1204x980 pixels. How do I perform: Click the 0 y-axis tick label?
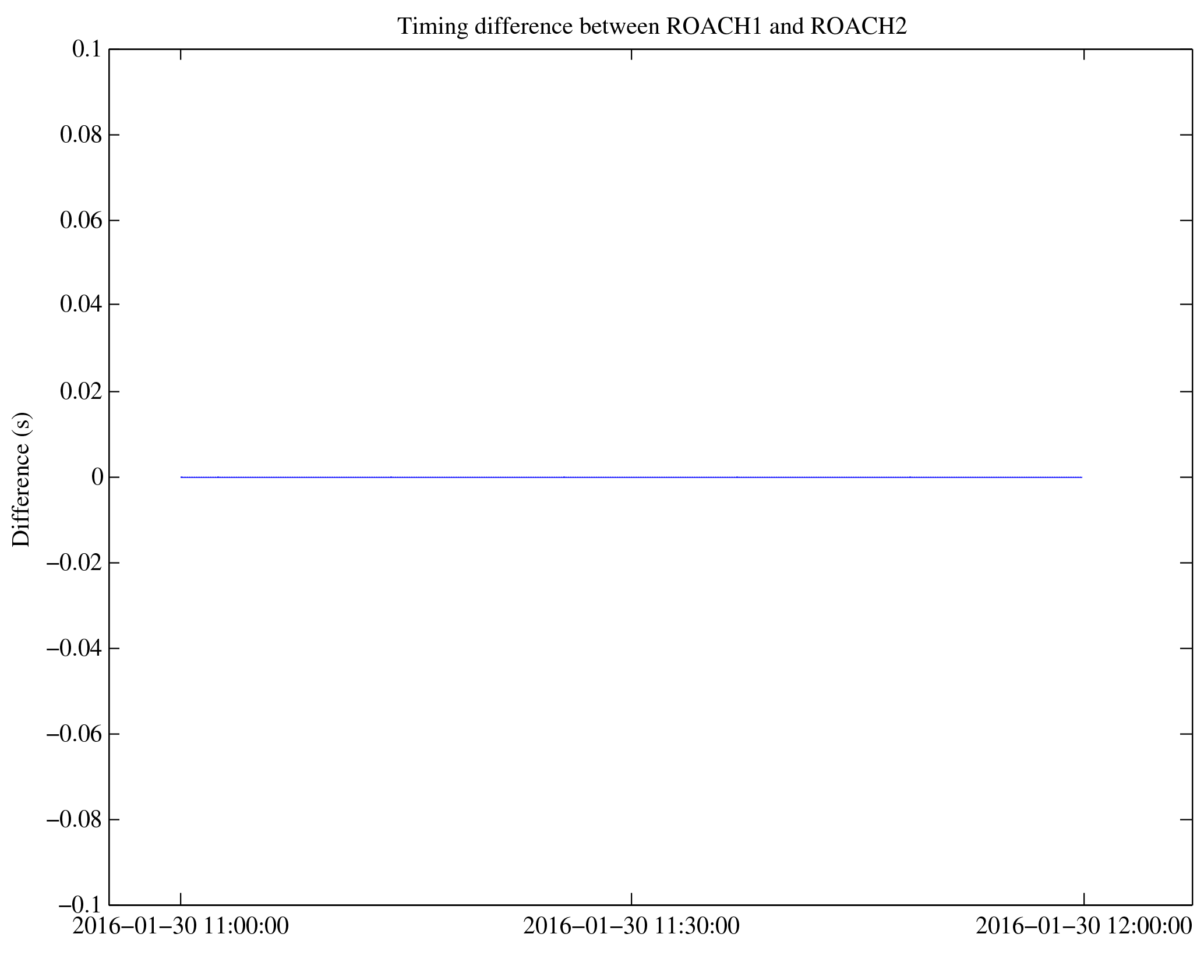(x=97, y=477)
